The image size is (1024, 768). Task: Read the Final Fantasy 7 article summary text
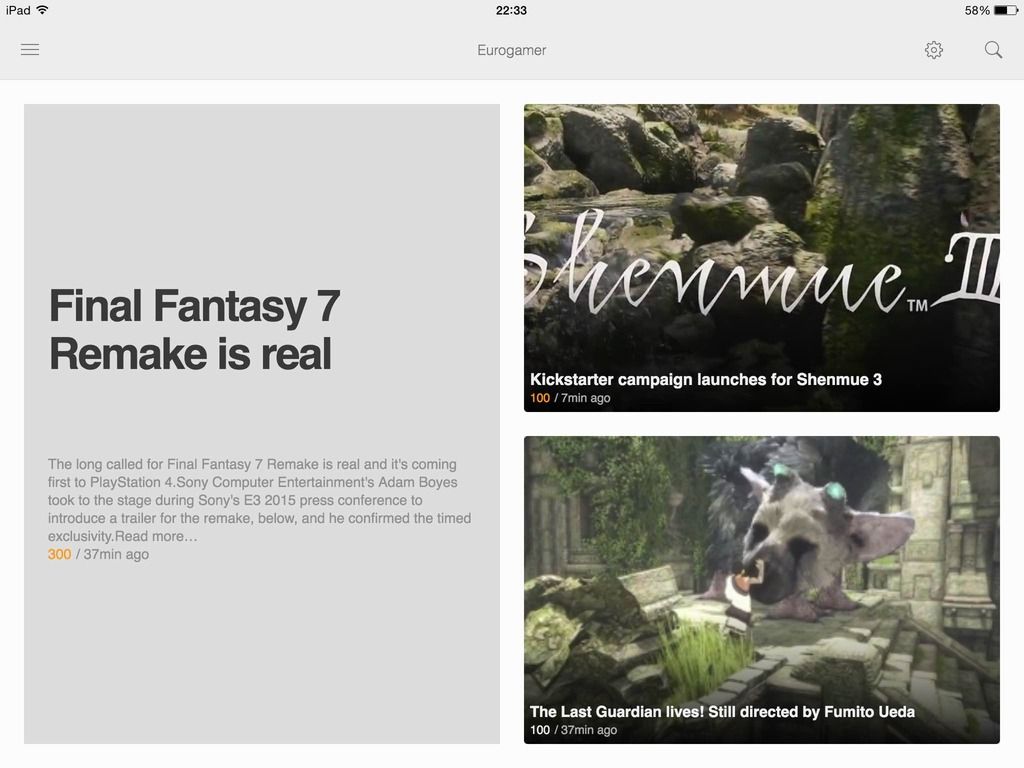click(259, 500)
